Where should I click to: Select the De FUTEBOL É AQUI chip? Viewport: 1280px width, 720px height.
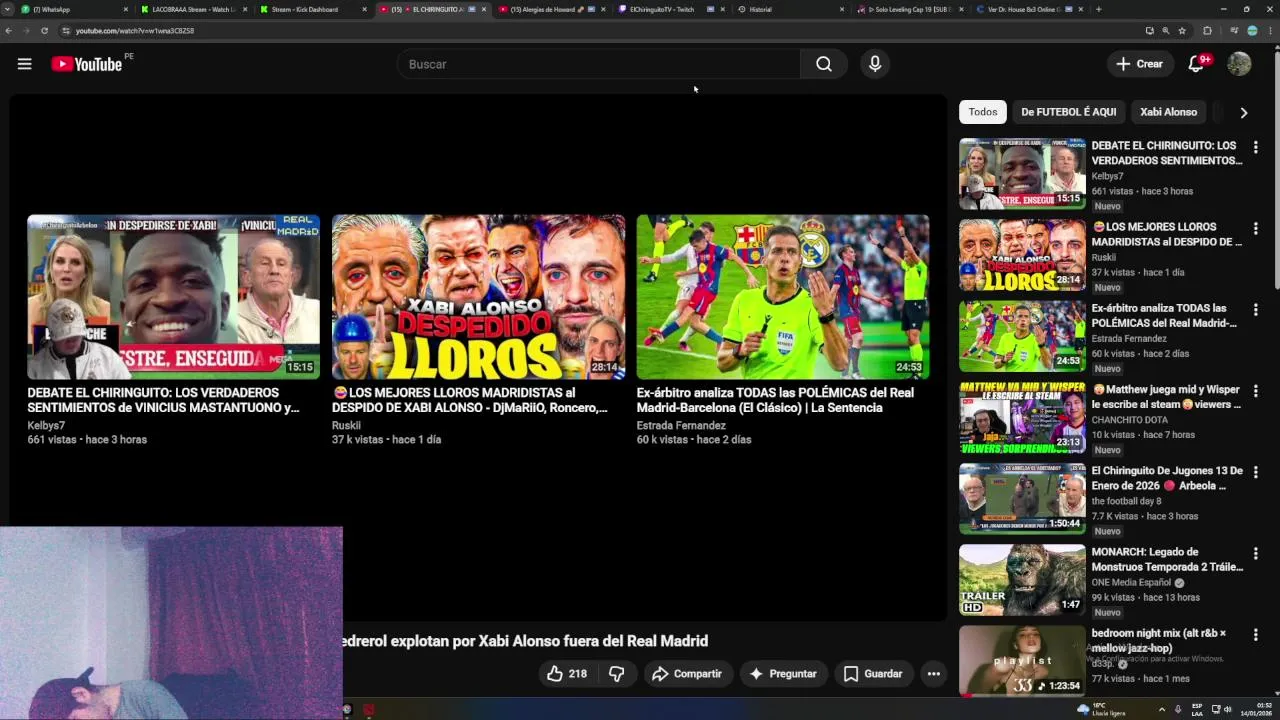tap(1068, 112)
